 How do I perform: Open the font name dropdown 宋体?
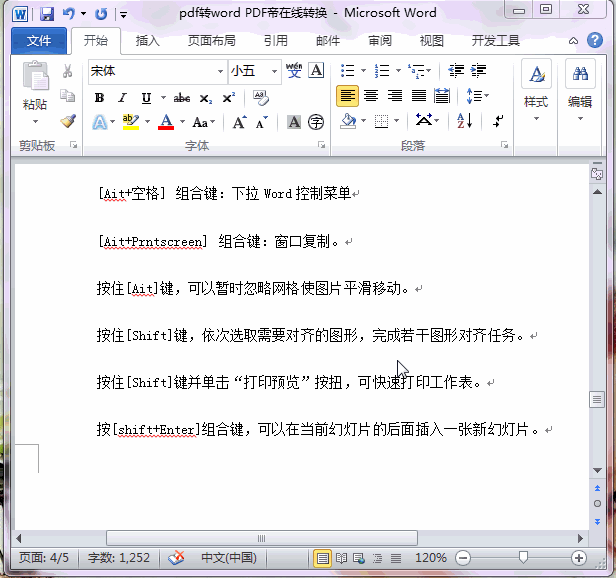220,71
